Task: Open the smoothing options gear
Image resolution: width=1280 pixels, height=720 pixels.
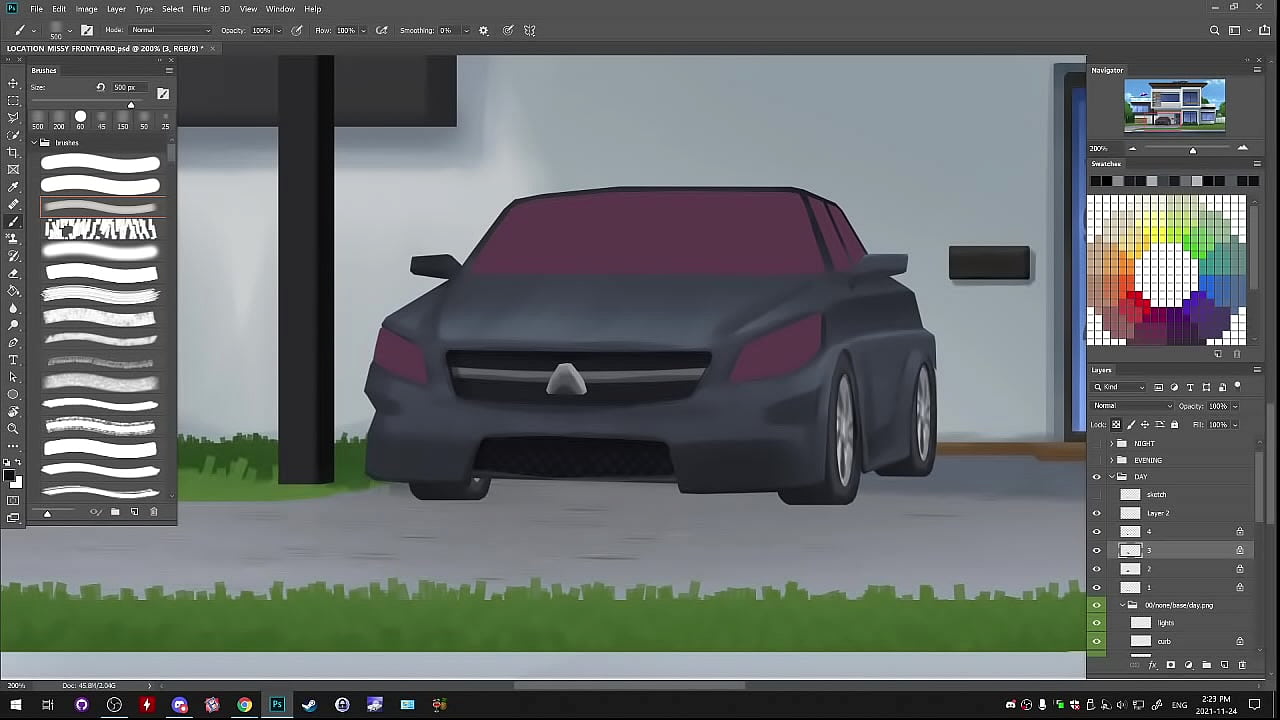Action: [484, 31]
